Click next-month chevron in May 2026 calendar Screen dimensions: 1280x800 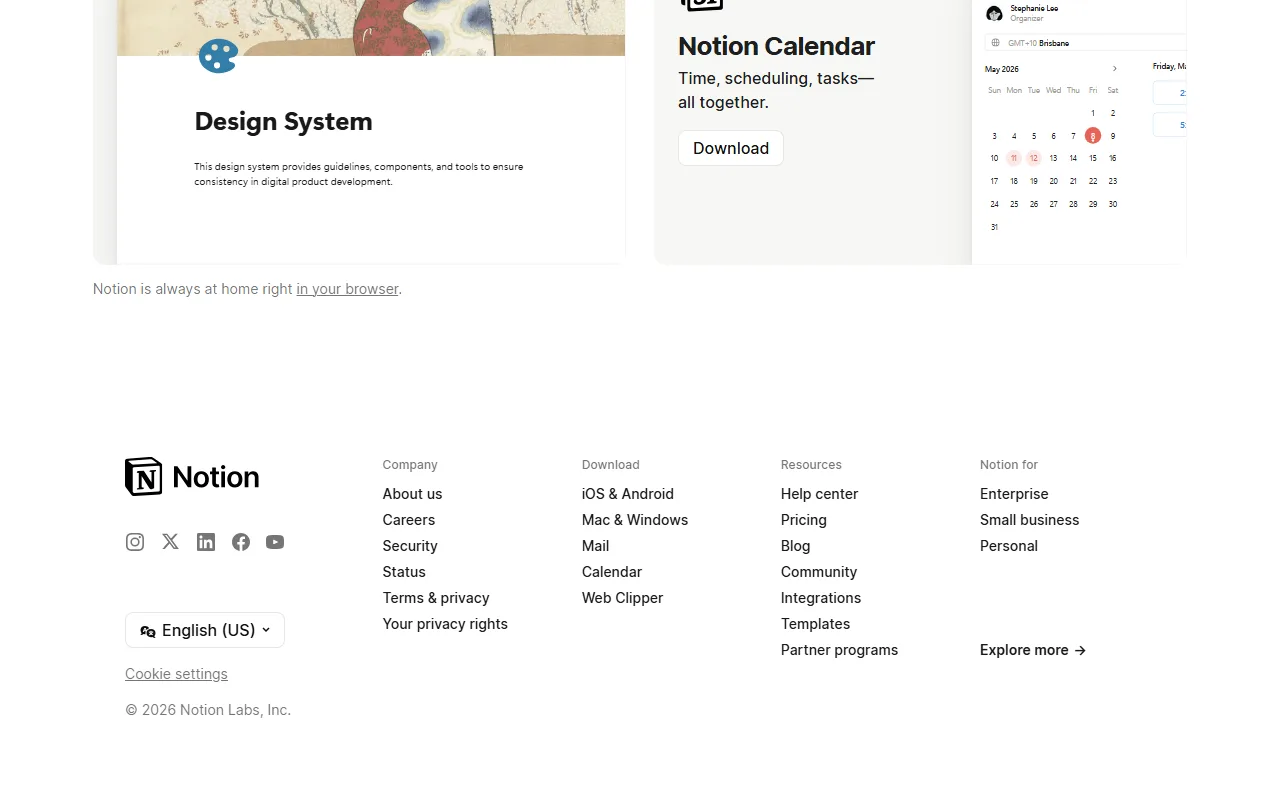[1115, 69]
